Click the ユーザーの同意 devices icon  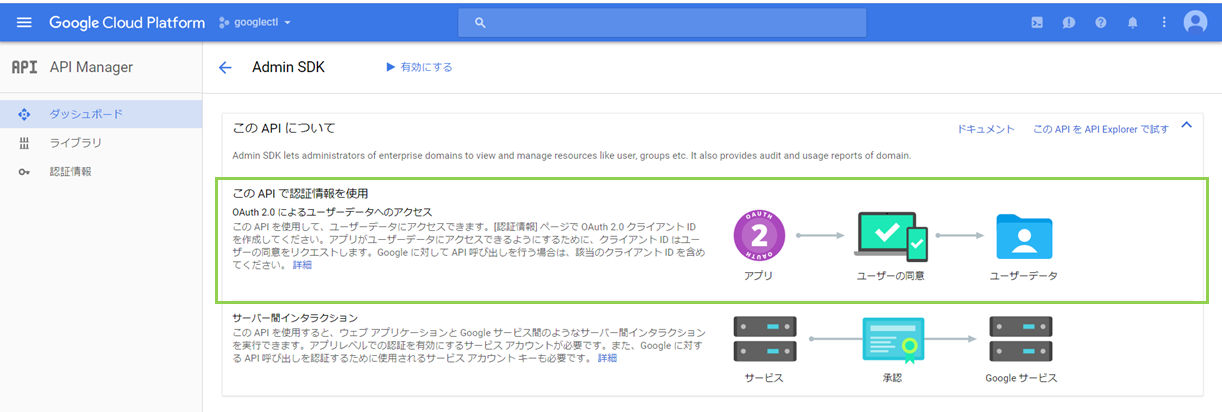(x=890, y=236)
